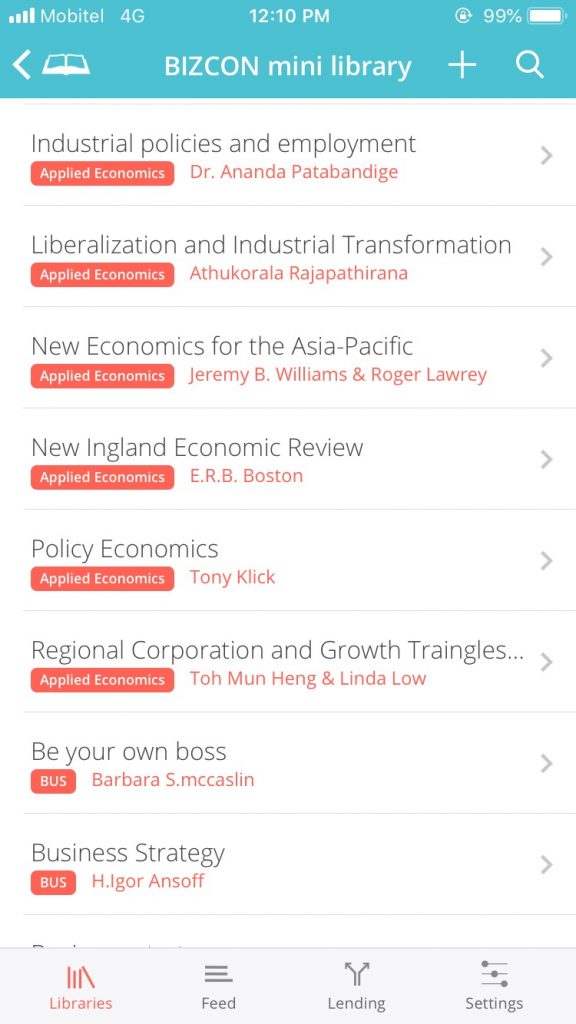Open the book library icon
The height and width of the screenshot is (1024, 576).
tap(66, 65)
